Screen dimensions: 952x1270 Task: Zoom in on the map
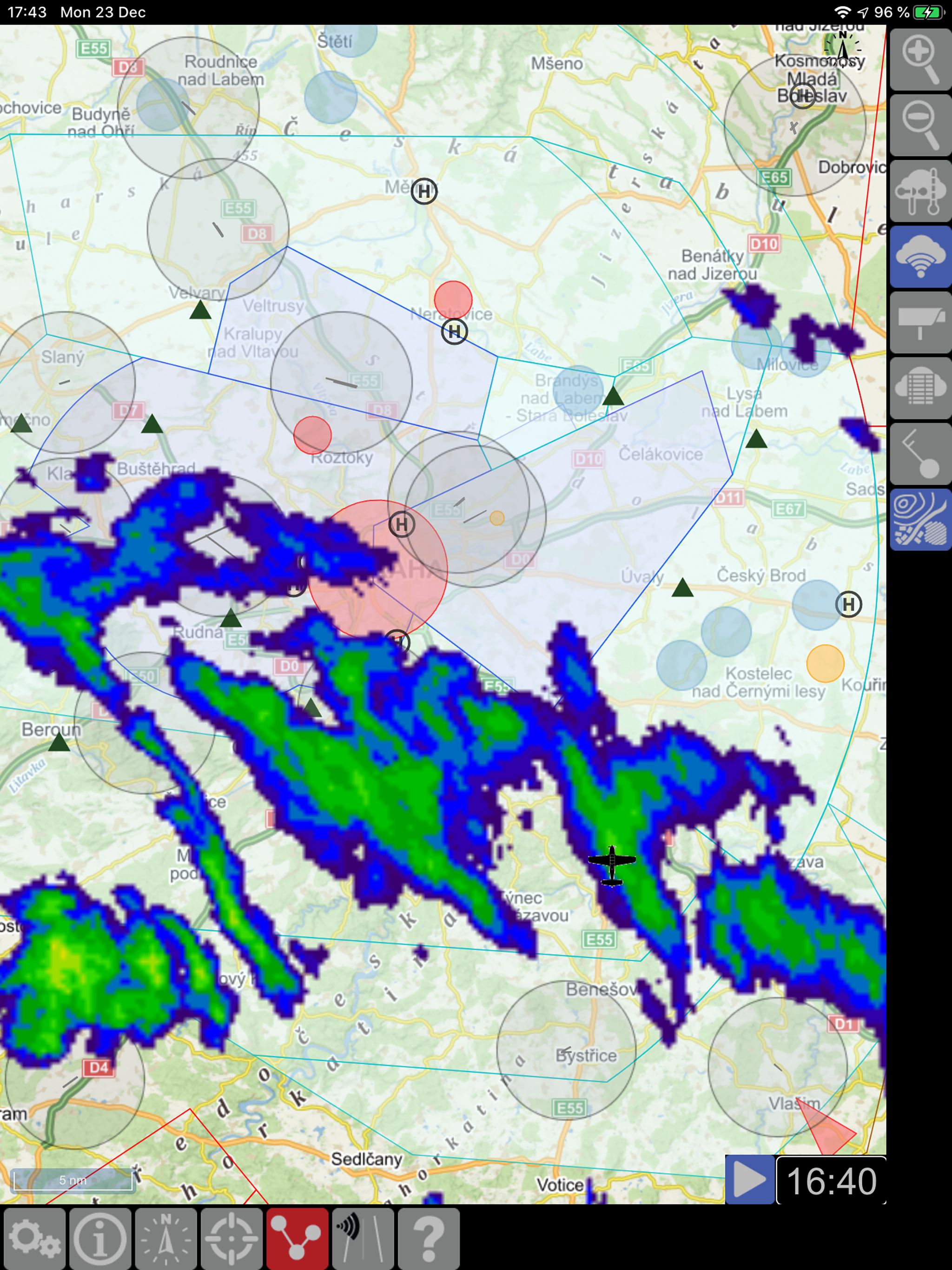920,60
